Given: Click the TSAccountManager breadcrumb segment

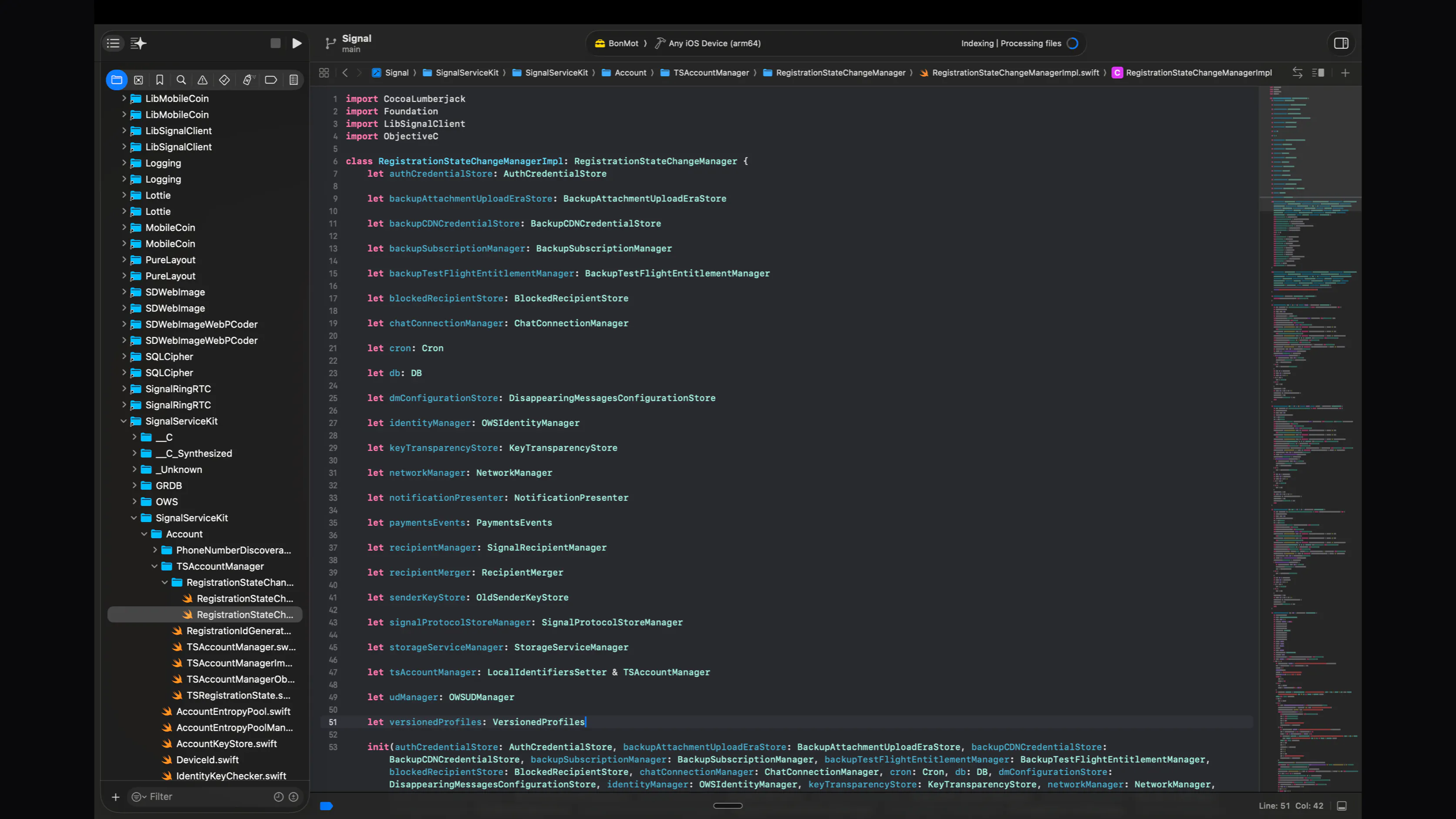Looking at the screenshot, I should 705,73.
